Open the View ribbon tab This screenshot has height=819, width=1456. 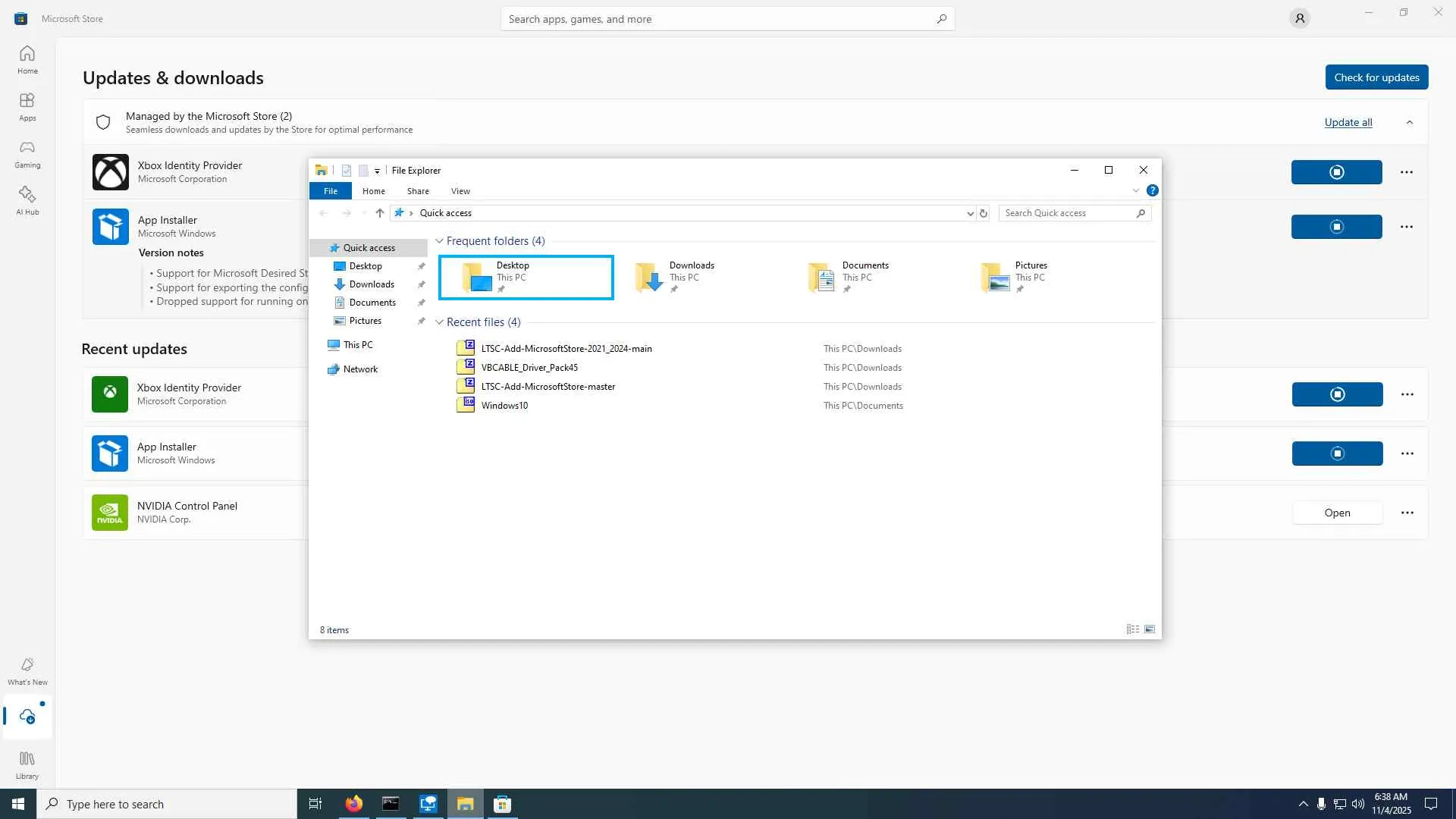click(460, 191)
